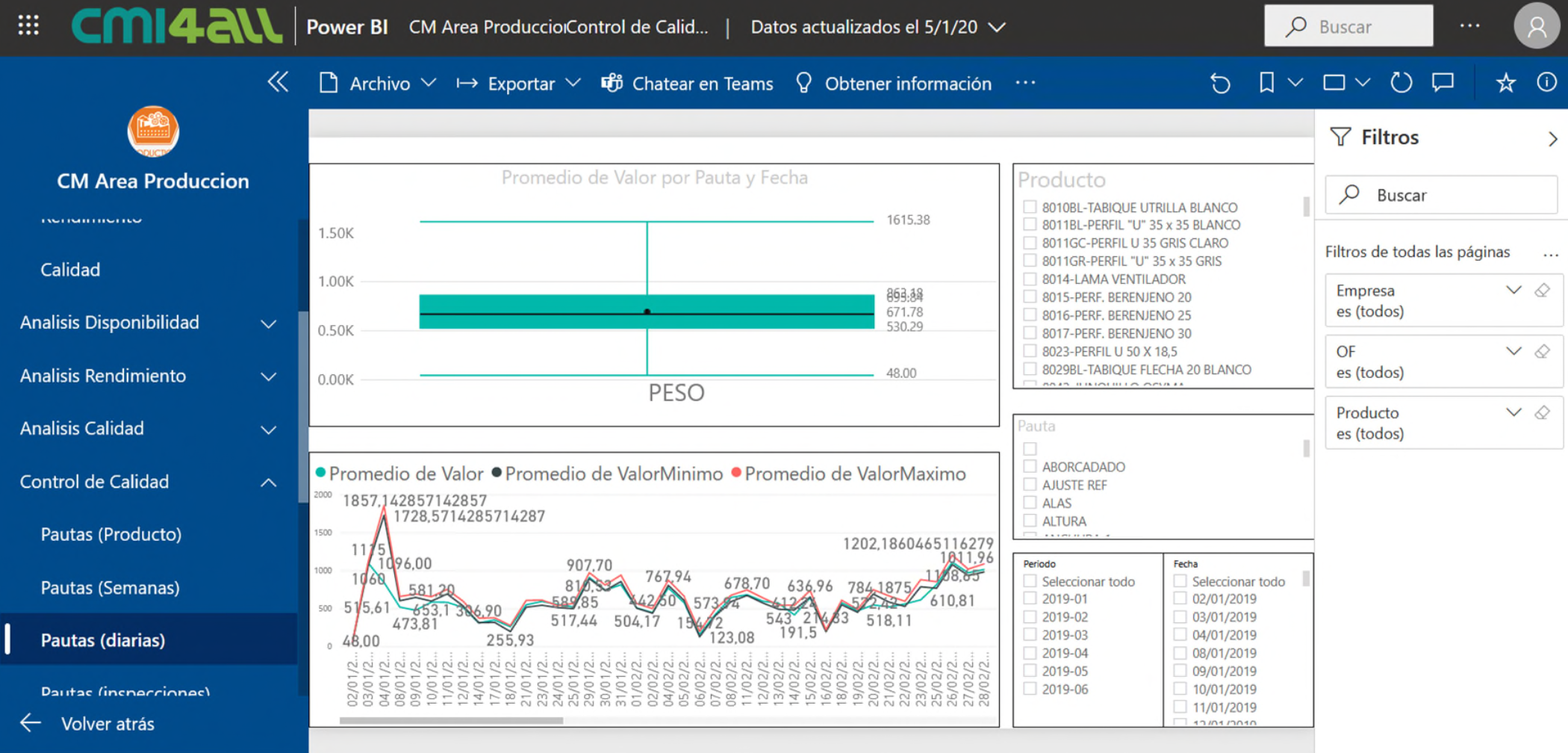
Task: Open the Archivo menu
Action: pyautogui.click(x=378, y=83)
